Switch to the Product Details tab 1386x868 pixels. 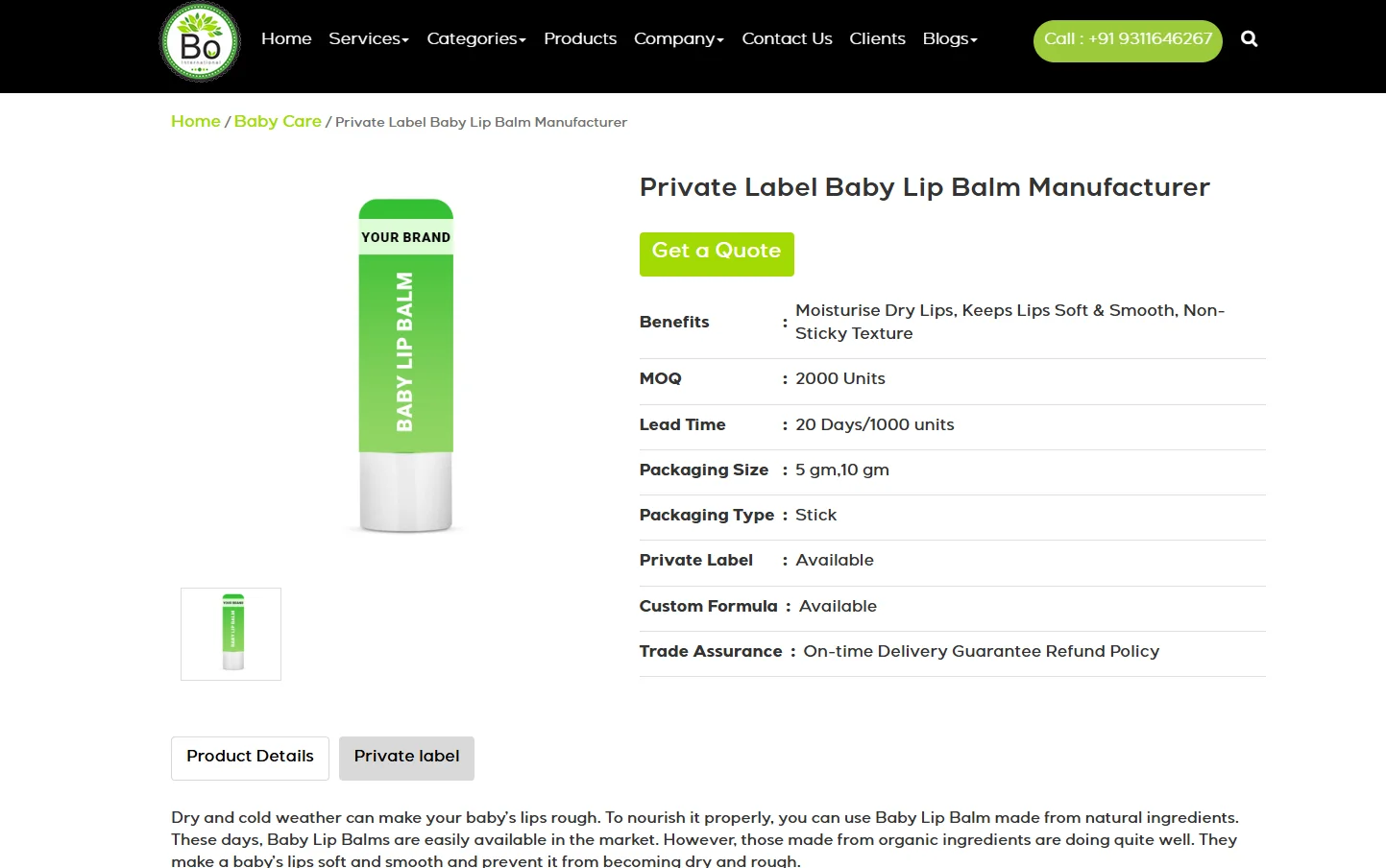pyautogui.click(x=250, y=758)
